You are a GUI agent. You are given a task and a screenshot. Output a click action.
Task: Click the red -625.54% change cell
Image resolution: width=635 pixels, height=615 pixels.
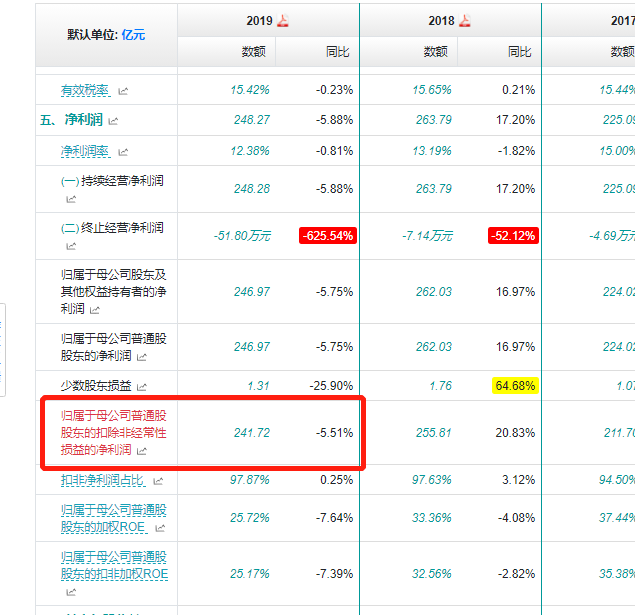pyautogui.click(x=327, y=236)
